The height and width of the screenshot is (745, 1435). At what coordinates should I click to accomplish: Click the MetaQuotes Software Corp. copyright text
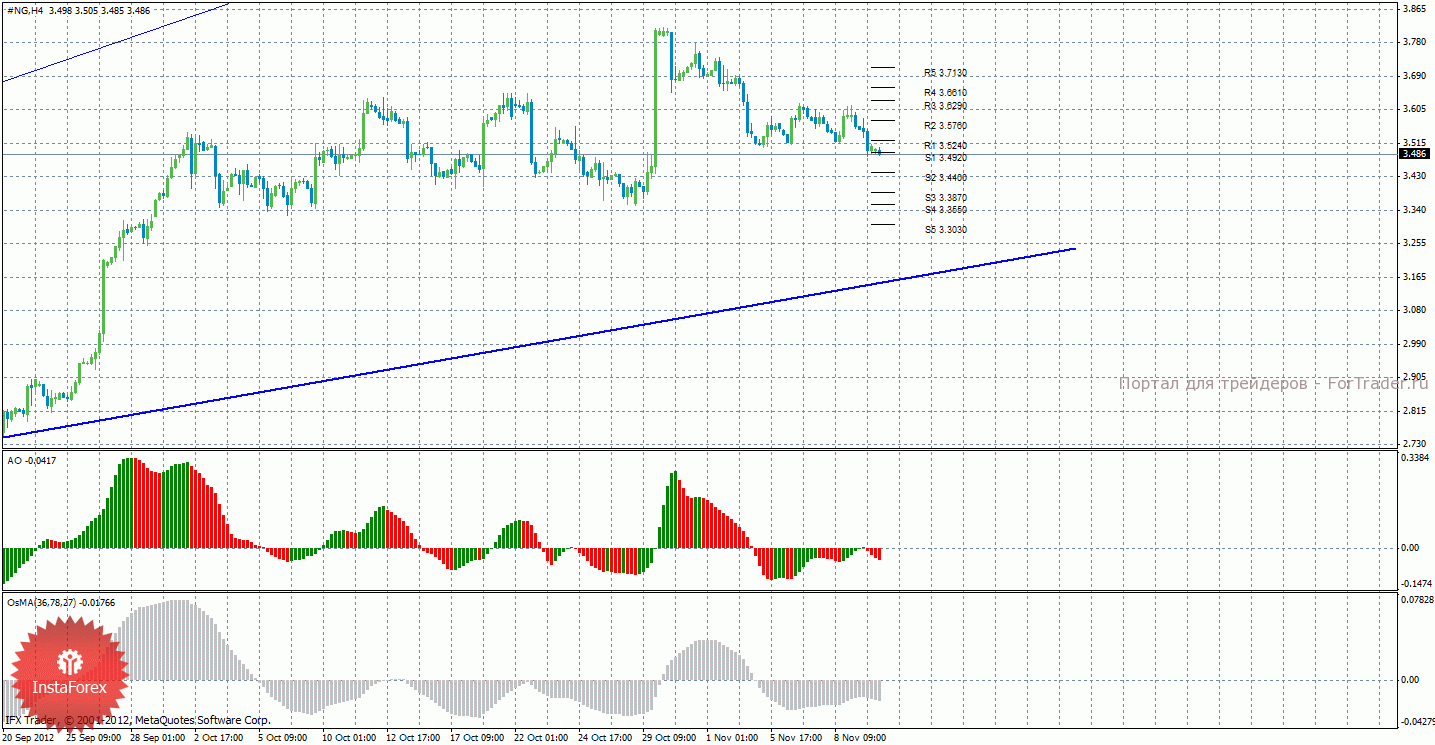(x=138, y=720)
